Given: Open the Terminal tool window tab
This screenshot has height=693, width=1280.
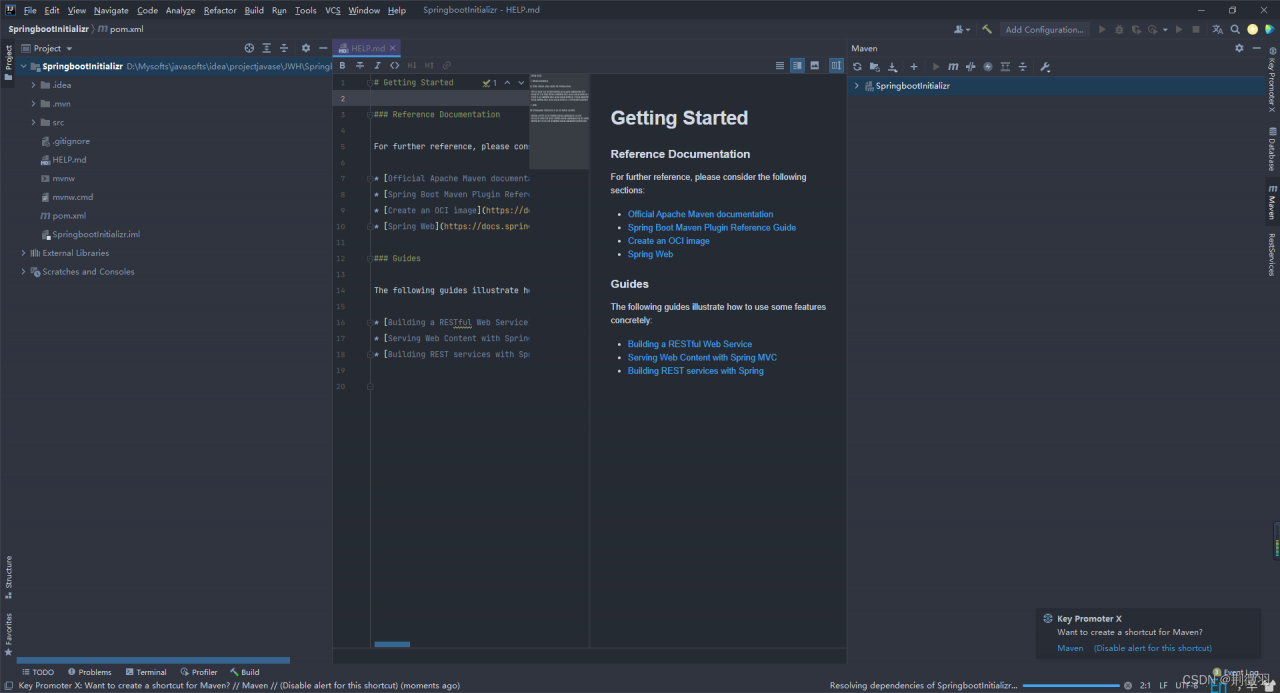Looking at the screenshot, I should tap(145, 672).
